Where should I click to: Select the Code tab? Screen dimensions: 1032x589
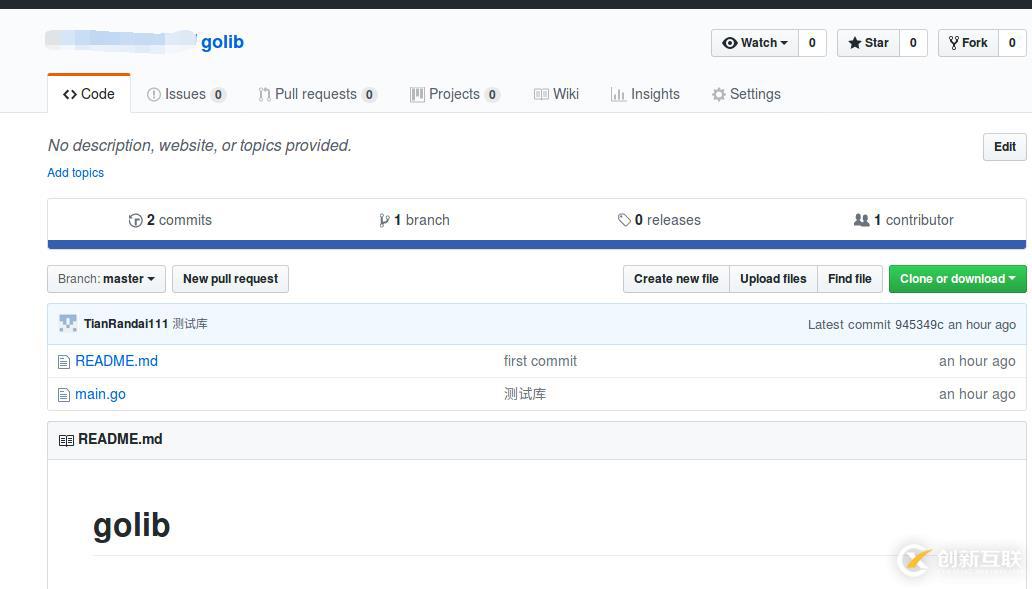coord(89,94)
